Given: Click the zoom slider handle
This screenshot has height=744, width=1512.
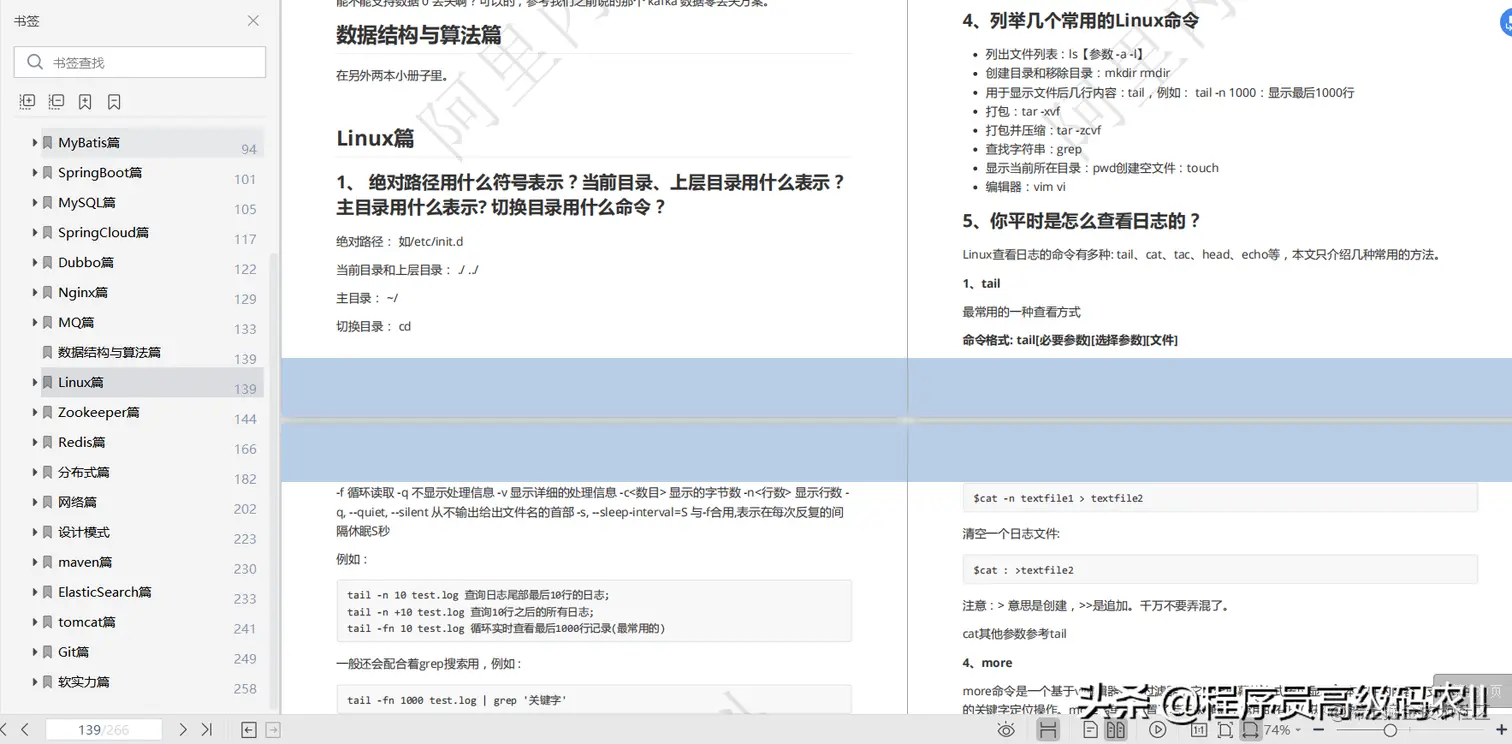Looking at the screenshot, I should pos(1390,730).
